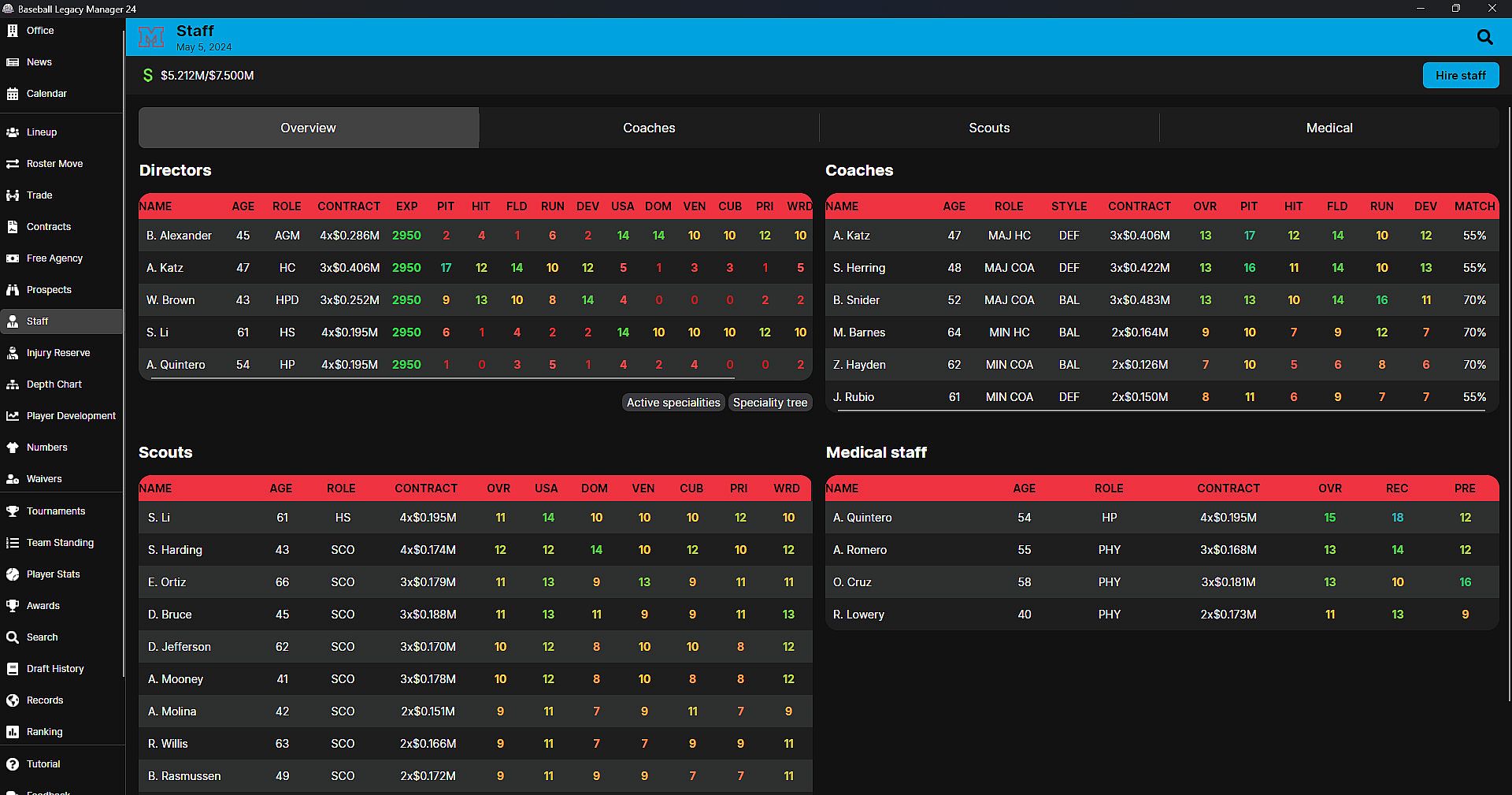1512x795 pixels.
Task: Open the Team Standing list icon
Action: 13,543
